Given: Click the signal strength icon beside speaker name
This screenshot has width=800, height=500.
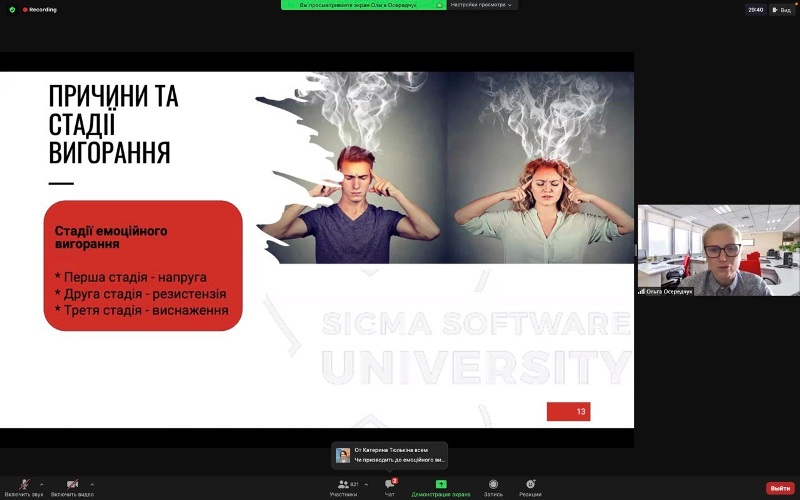Looking at the screenshot, I should [x=642, y=291].
